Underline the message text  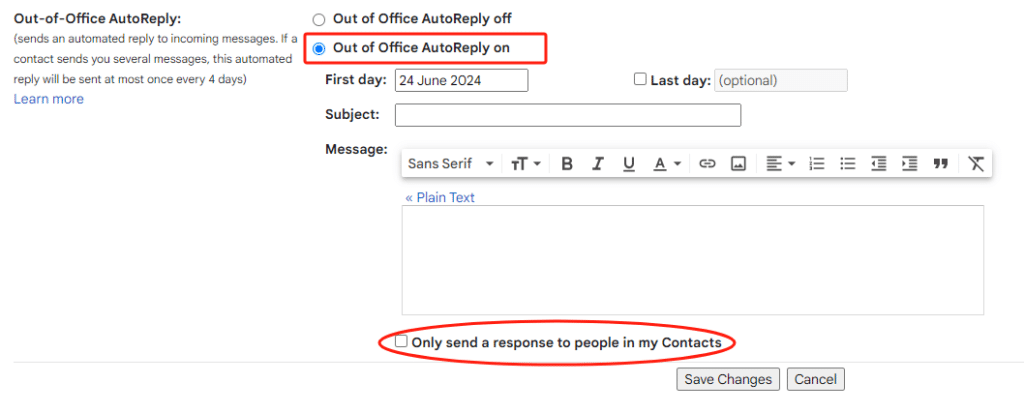629,164
